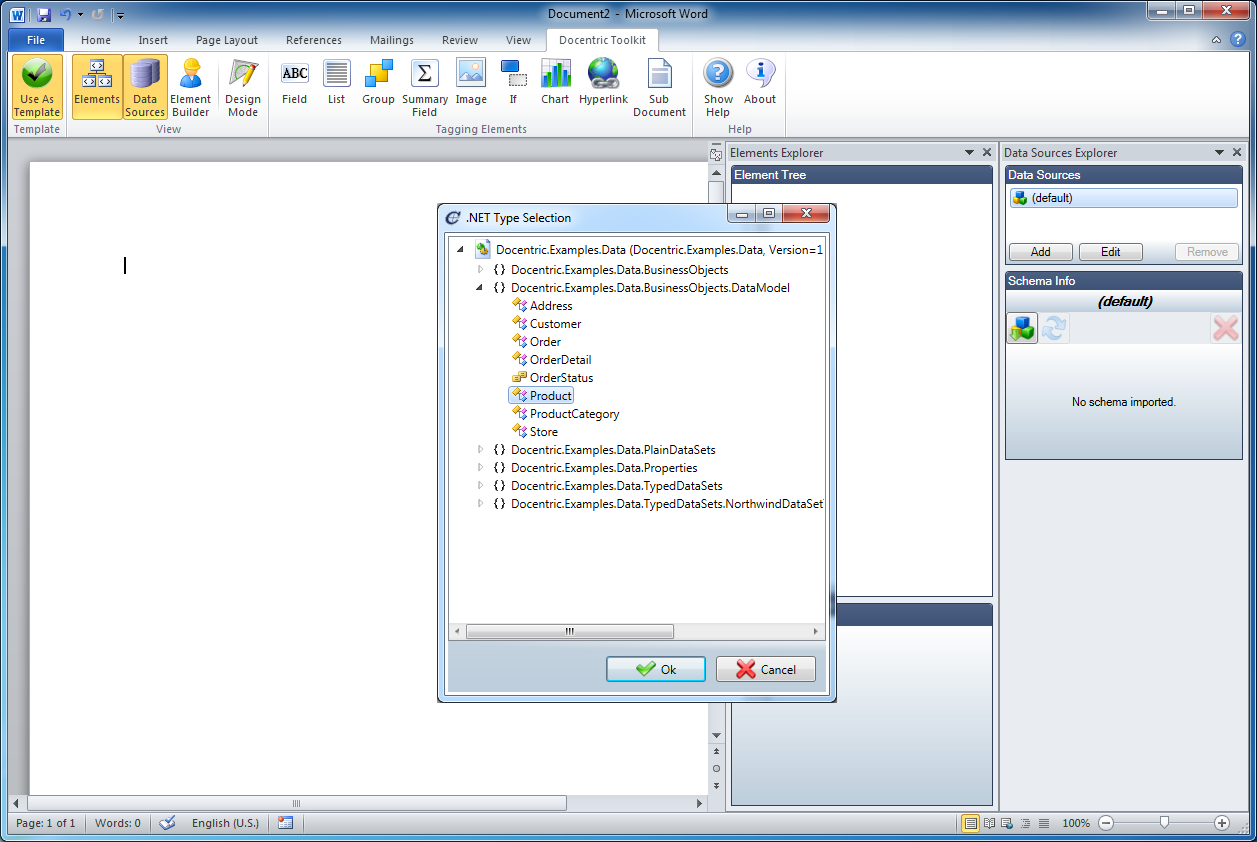This screenshot has height=842, width=1257.
Task: Insert an Image tagging element
Action: click(471, 82)
